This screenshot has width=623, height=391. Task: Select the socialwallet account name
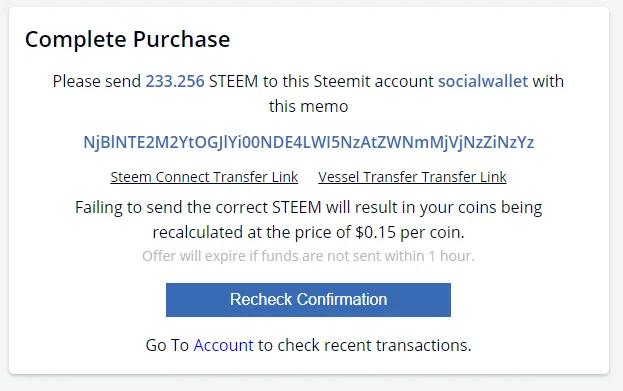click(483, 81)
